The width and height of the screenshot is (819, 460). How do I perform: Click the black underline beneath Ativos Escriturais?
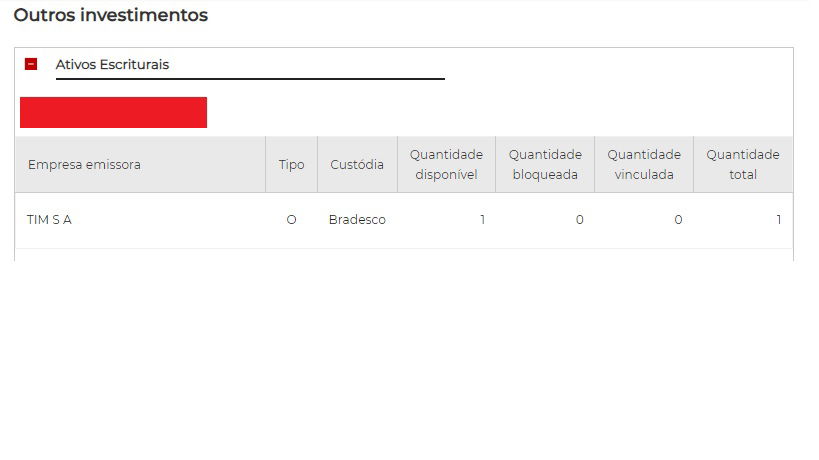(250, 78)
